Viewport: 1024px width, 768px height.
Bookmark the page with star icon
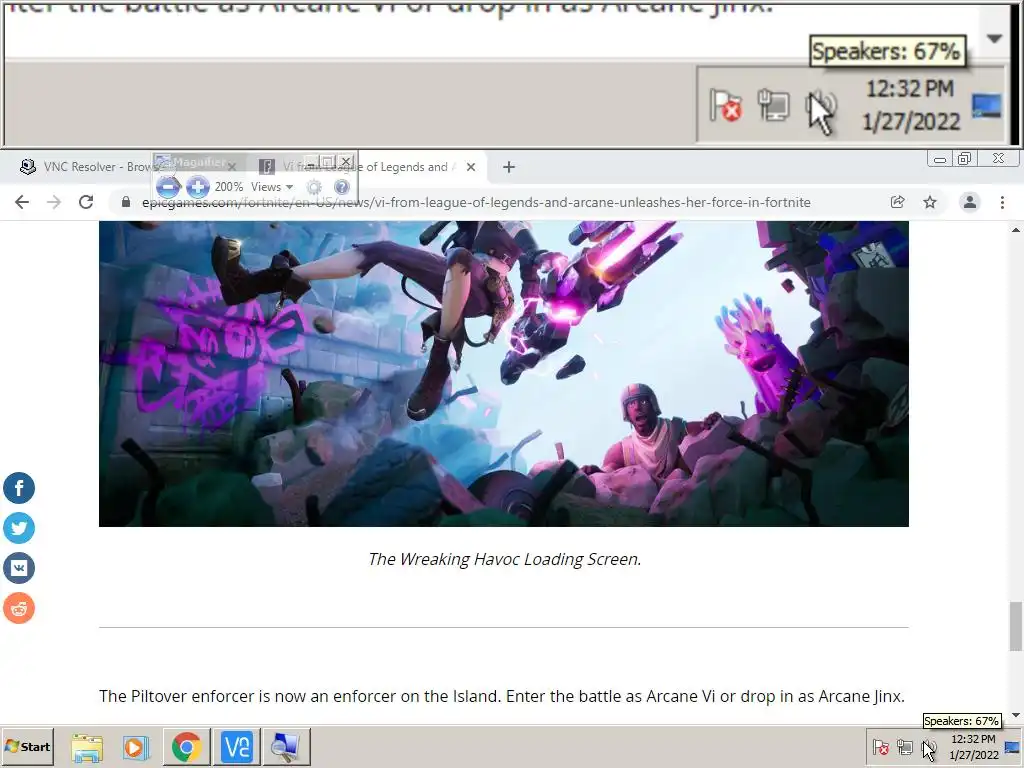point(930,202)
